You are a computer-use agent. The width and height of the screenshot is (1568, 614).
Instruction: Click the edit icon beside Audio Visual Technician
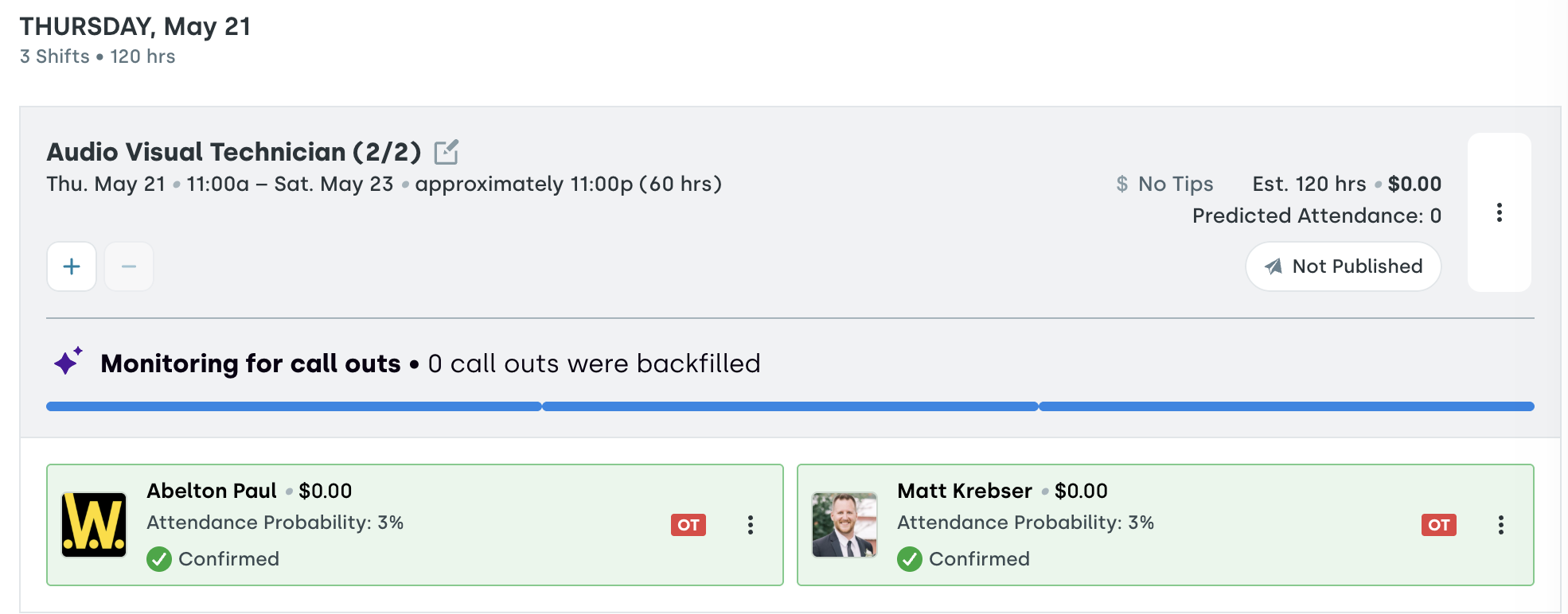point(446,152)
